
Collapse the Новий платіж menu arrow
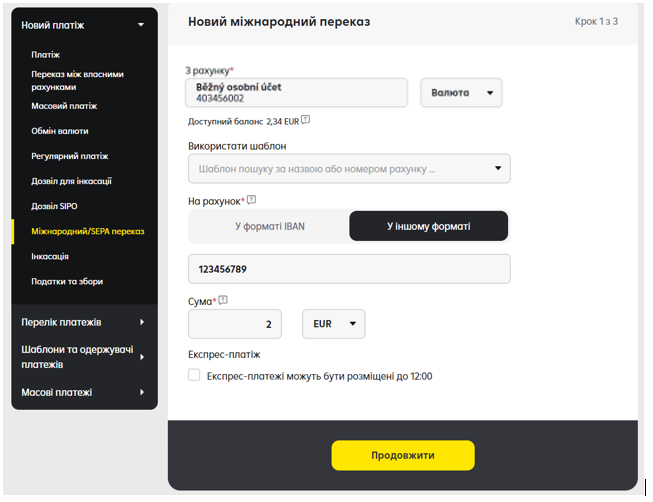141,25
